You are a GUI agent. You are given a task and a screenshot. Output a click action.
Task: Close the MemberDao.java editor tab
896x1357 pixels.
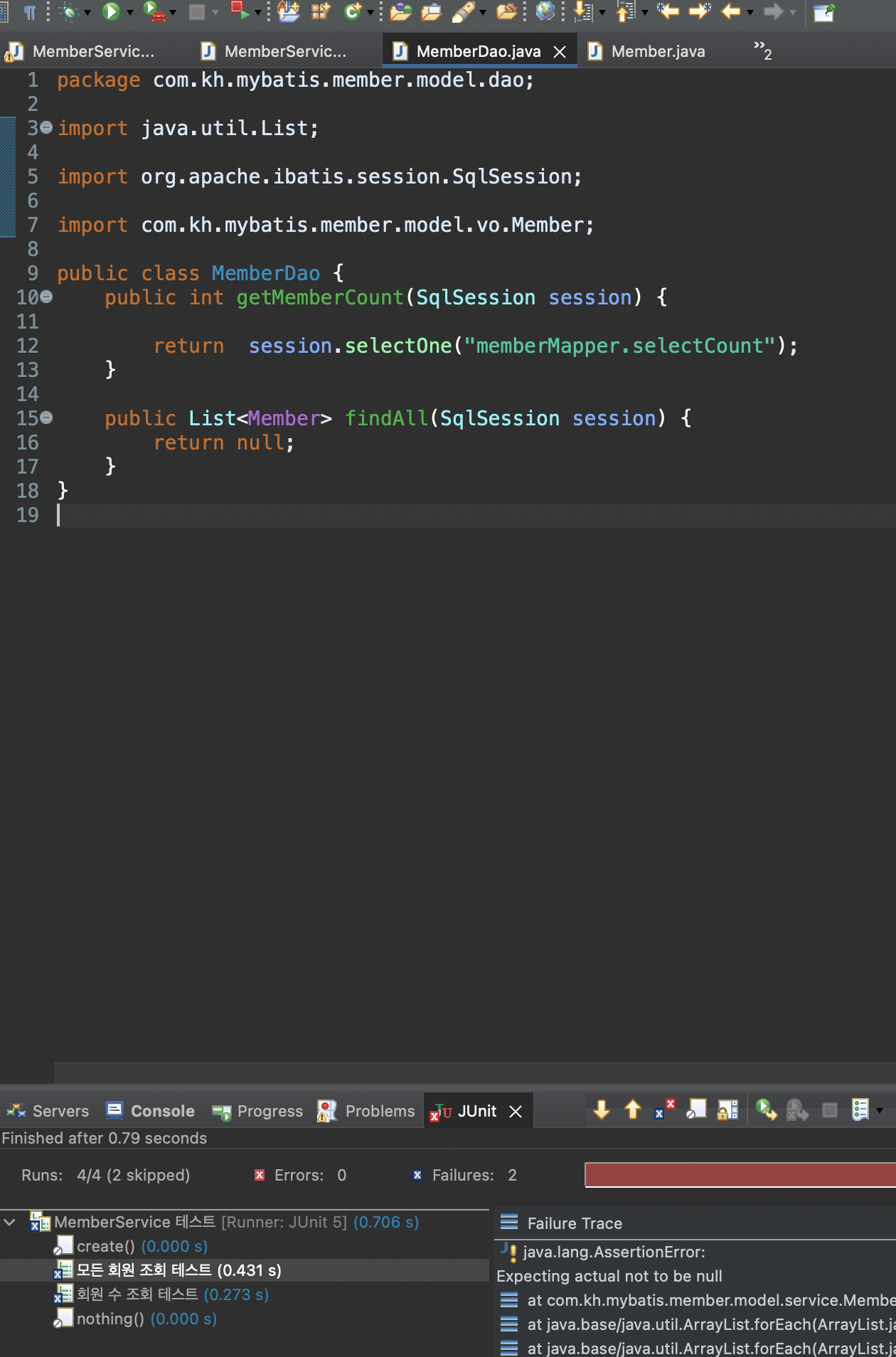tap(560, 52)
